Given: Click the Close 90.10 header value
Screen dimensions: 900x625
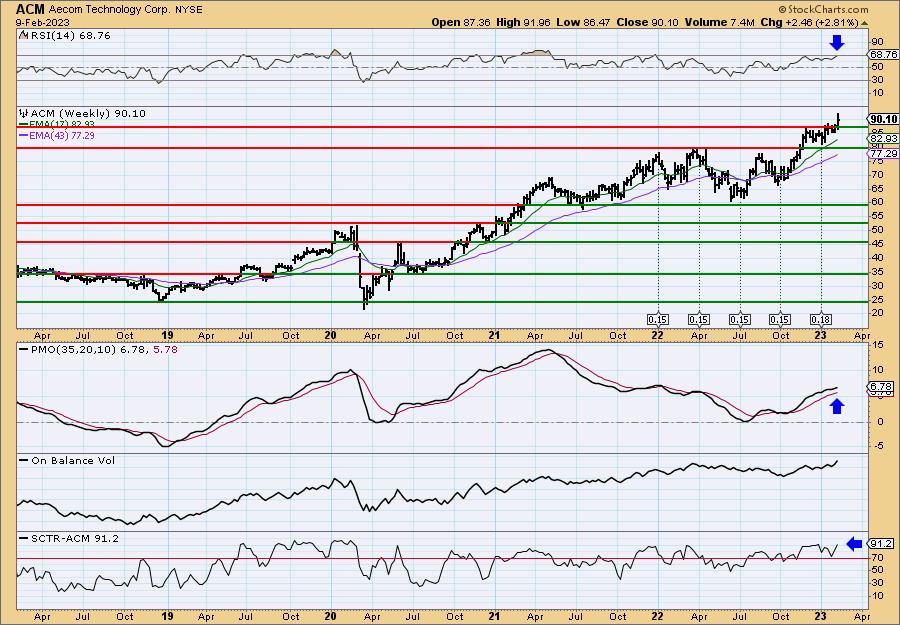Looking at the screenshot, I should pyautogui.click(x=647, y=22).
